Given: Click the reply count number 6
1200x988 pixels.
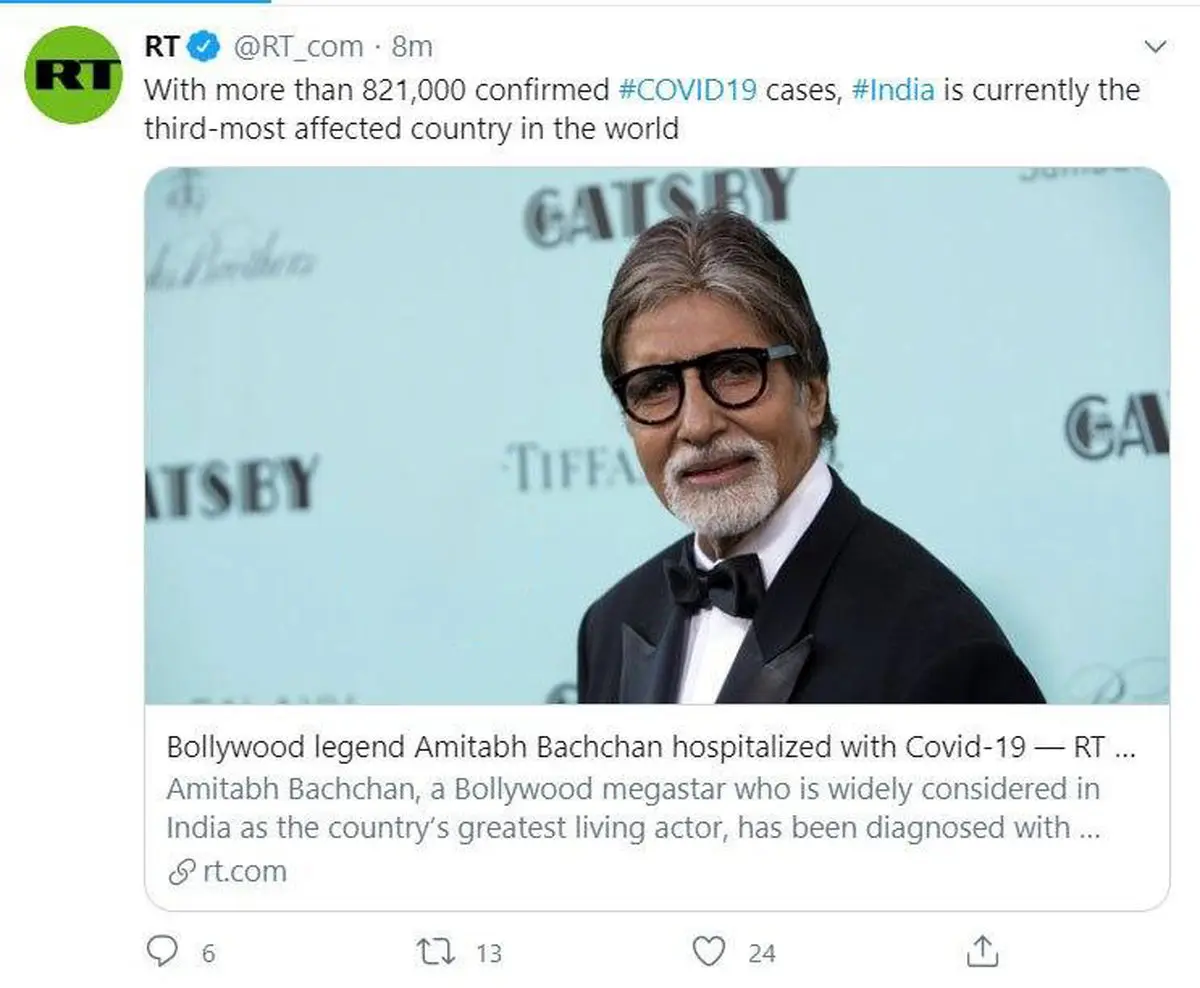Looking at the screenshot, I should (208, 954).
